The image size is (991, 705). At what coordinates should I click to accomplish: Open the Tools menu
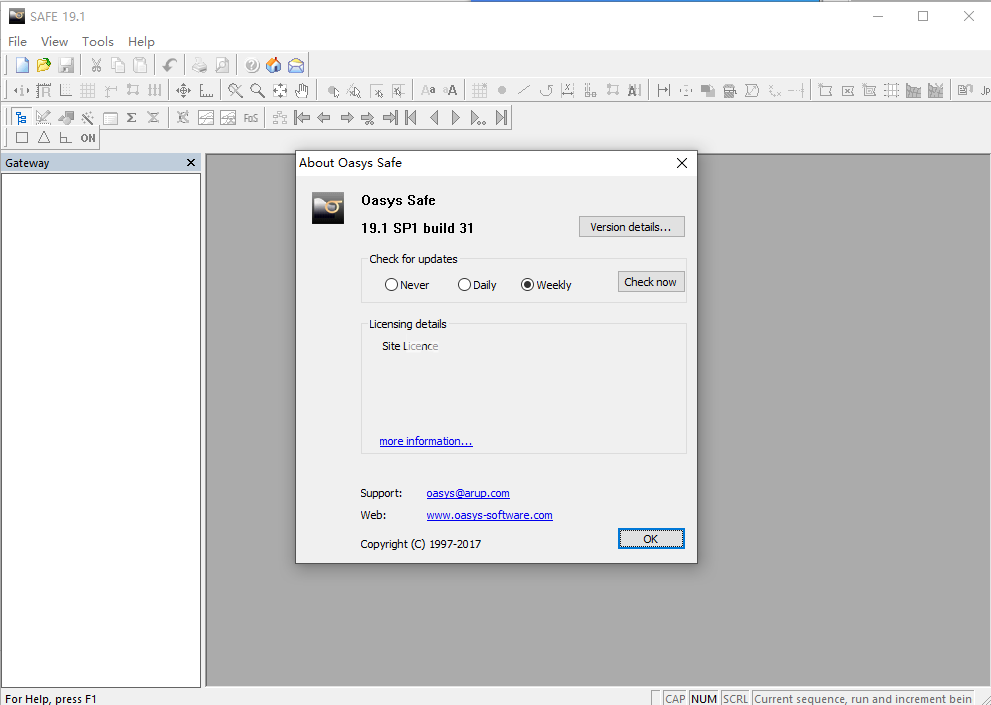pos(98,42)
